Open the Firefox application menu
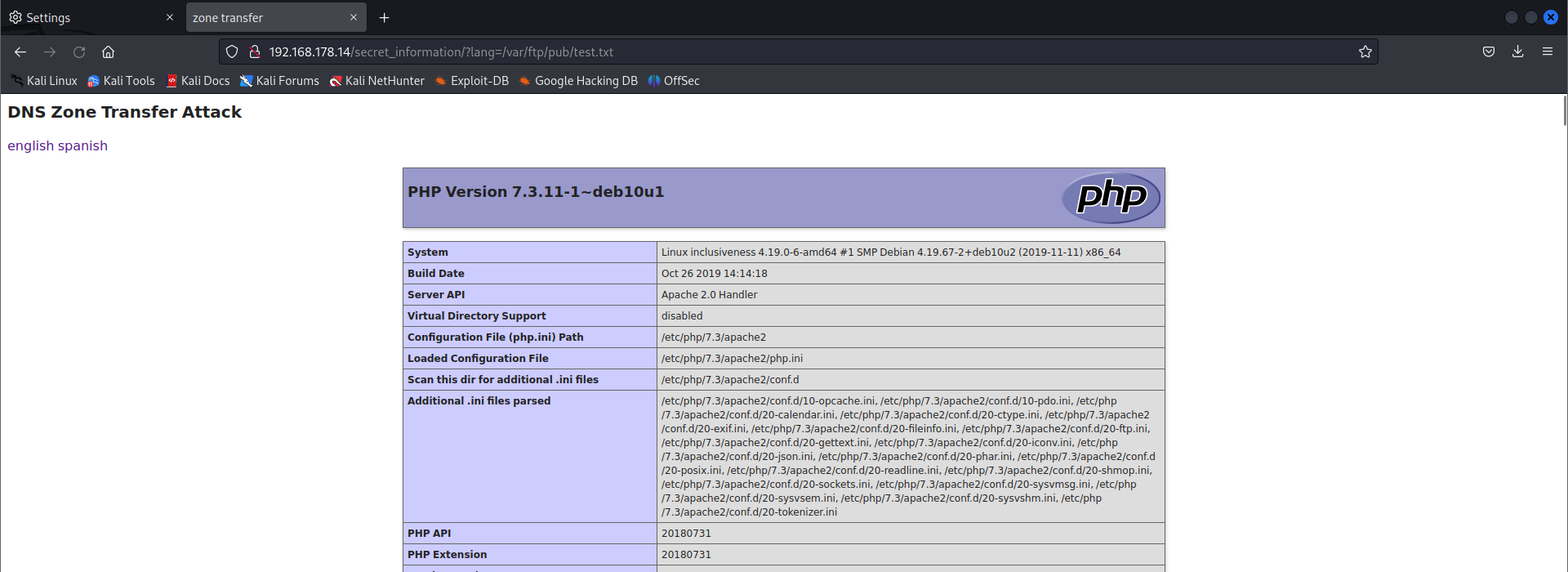The height and width of the screenshot is (572, 1568). pos(1547,51)
